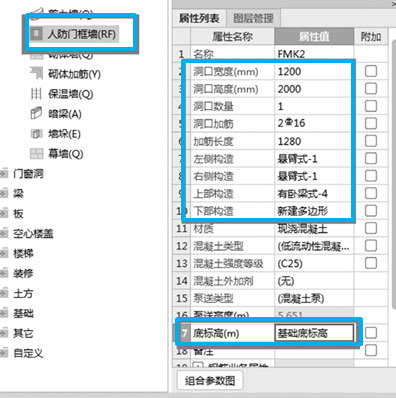Screen dimensions: 396x398
Task: Expand the 空心楼盖 group
Action: (4, 233)
